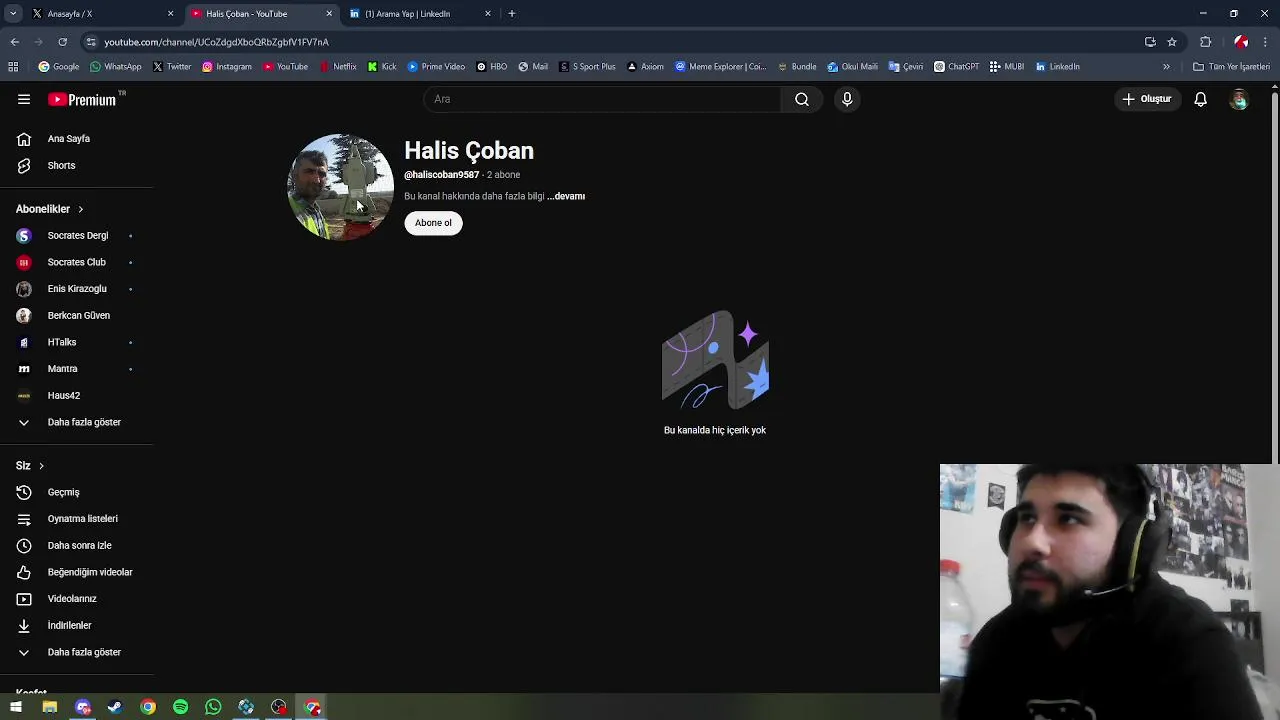Image resolution: width=1280 pixels, height=720 pixels.
Task: Click the @haliscoban9587 channel handle
Action: [x=441, y=175]
